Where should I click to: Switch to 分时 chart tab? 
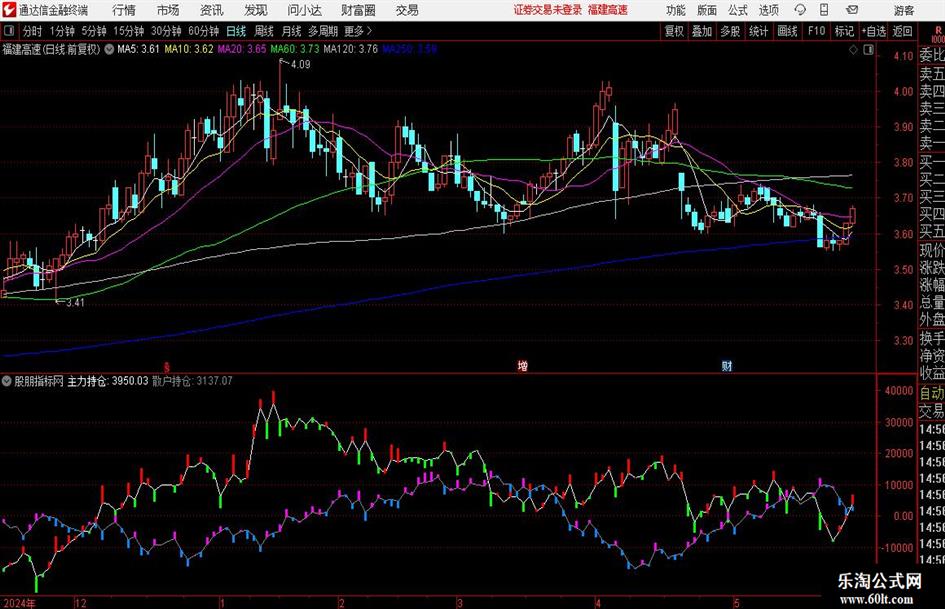[33, 31]
